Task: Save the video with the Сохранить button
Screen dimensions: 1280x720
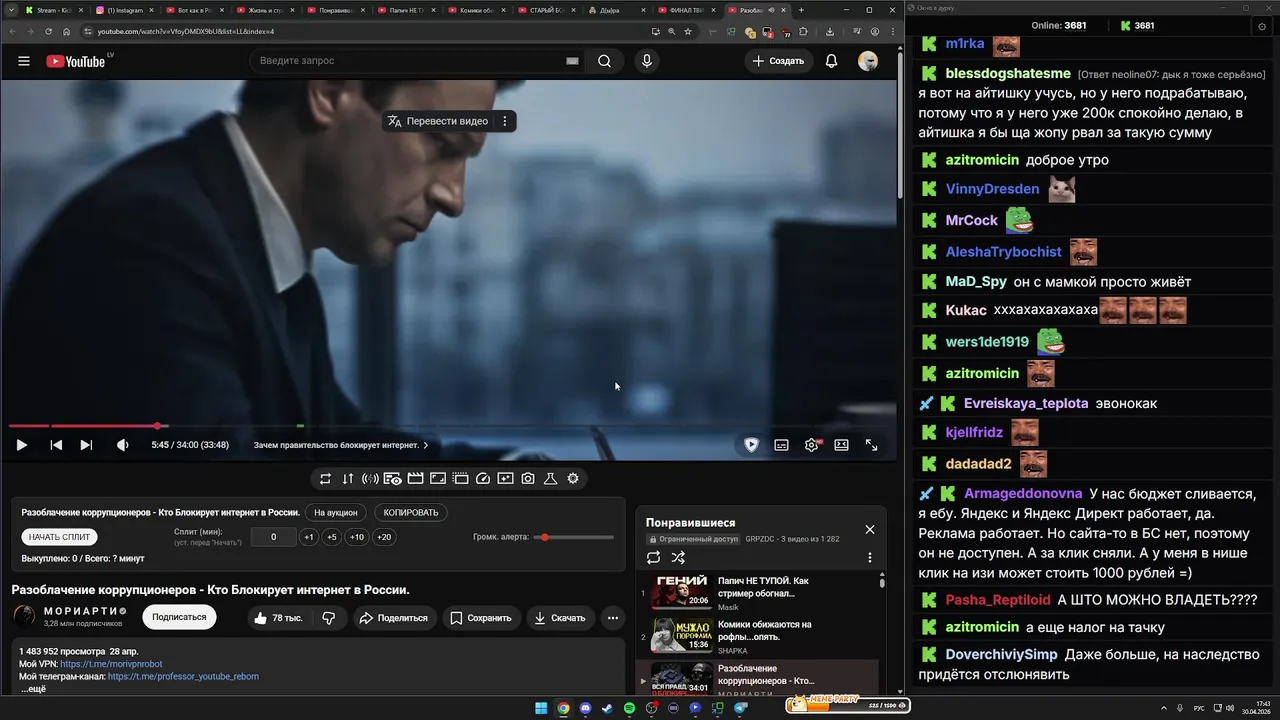Action: click(x=481, y=618)
